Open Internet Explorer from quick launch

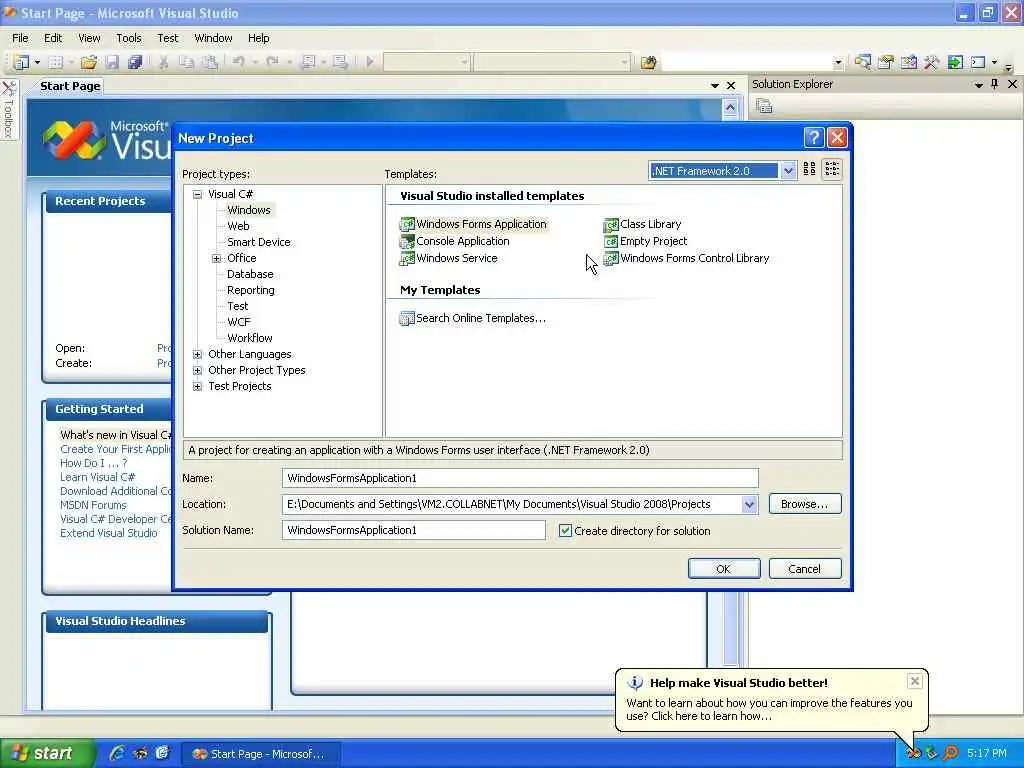point(118,753)
